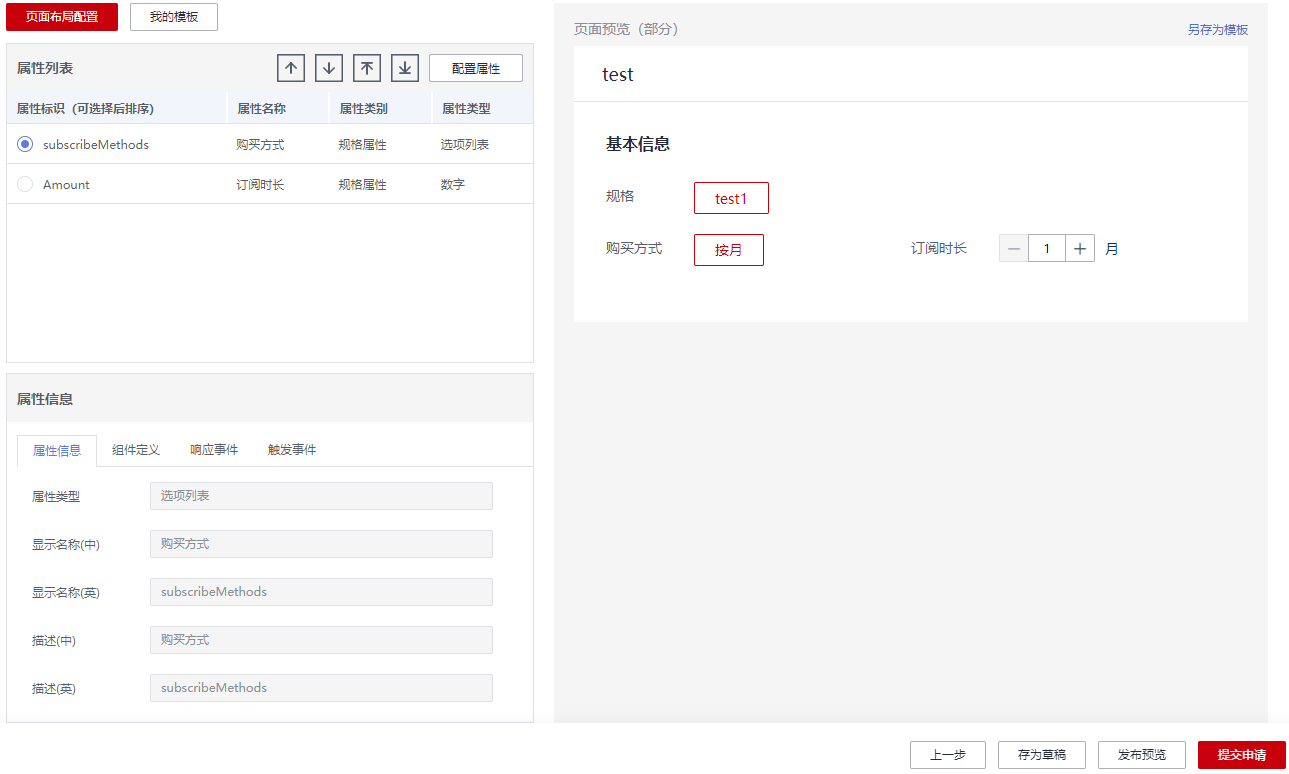Click the 规格属性 cell in Amount row
1289x774 pixels.
click(x=362, y=184)
